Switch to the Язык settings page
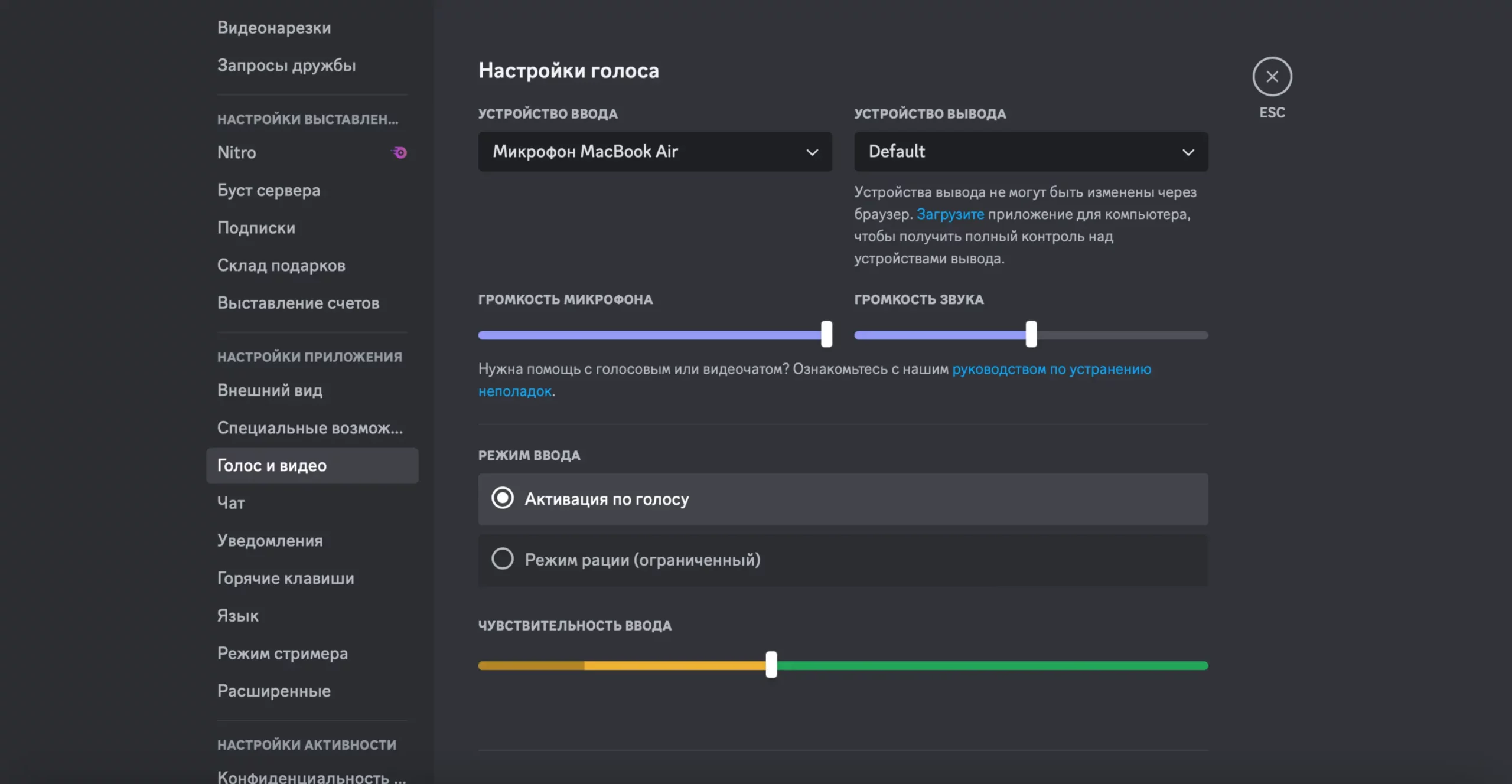1512x784 pixels. tap(238, 616)
